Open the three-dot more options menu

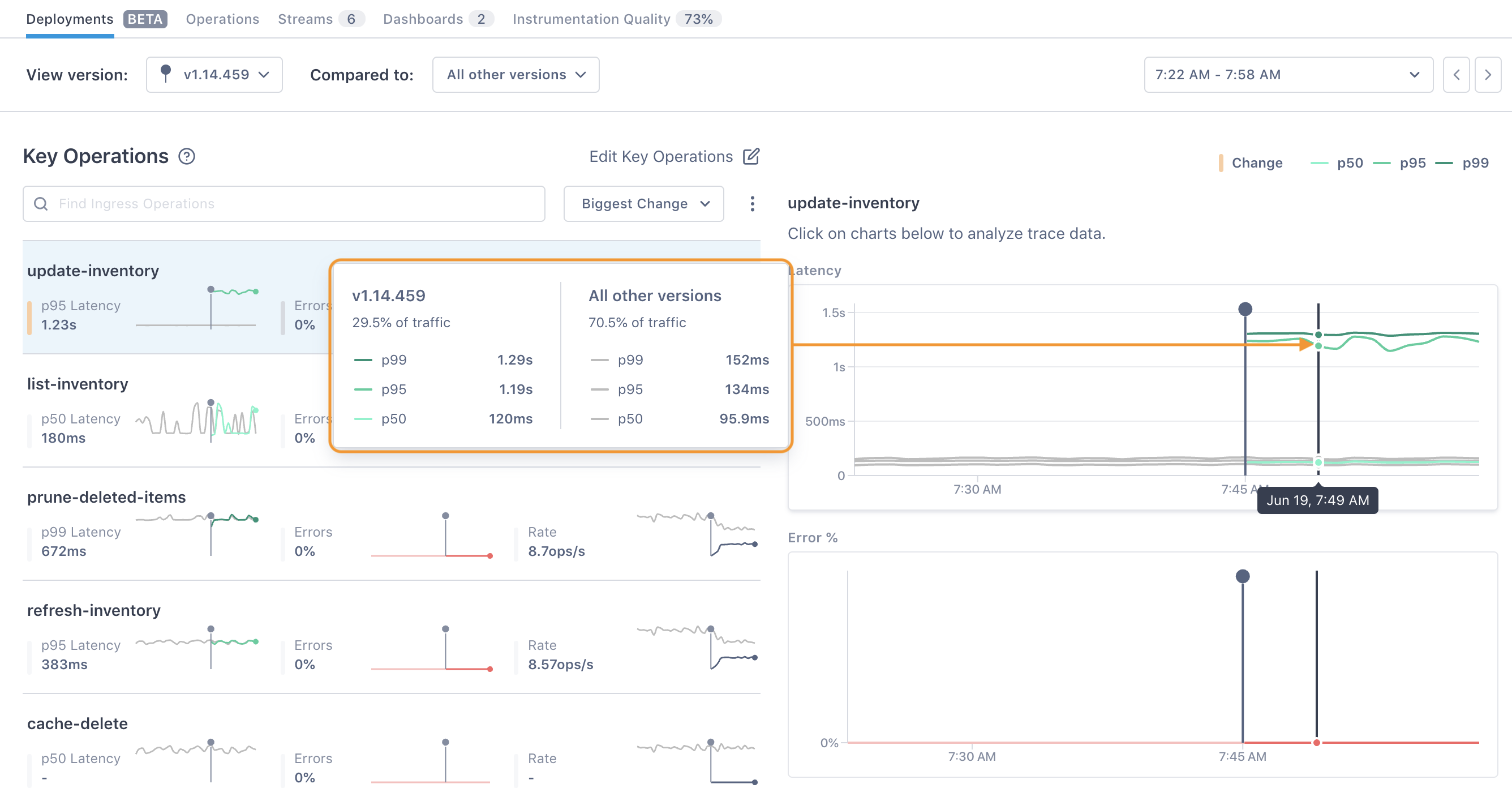752,204
